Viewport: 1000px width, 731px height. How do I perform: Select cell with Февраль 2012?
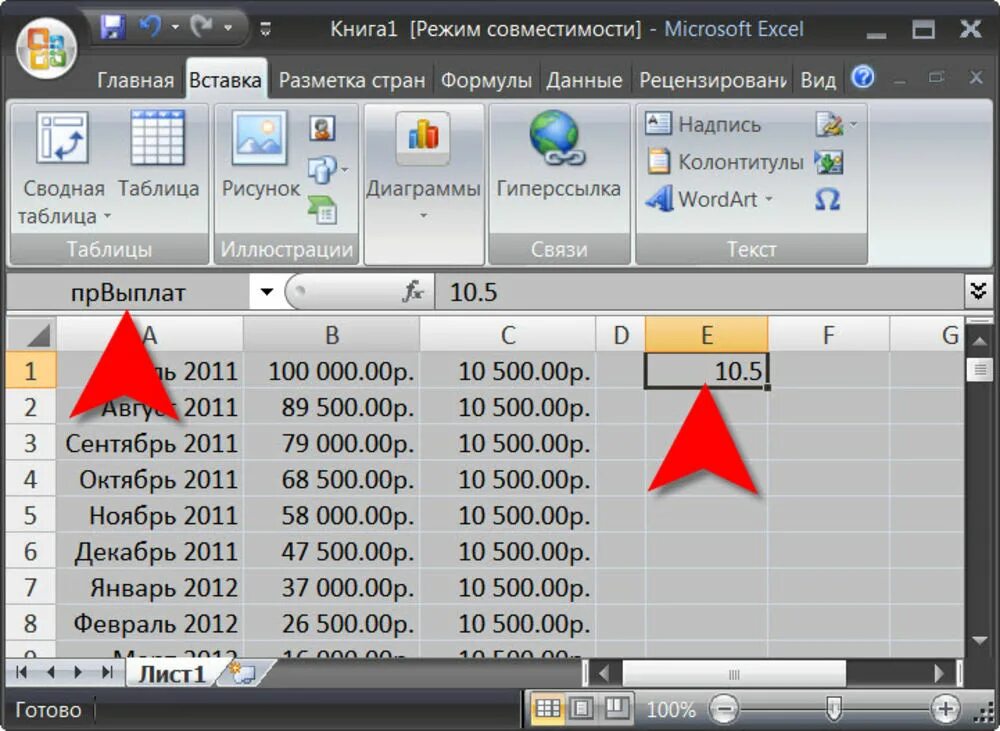(150, 623)
